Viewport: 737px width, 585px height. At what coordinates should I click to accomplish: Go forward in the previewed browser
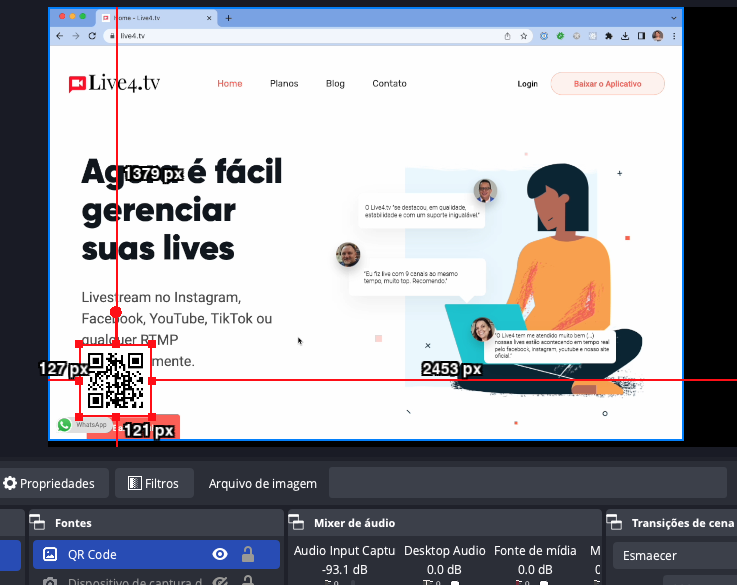tap(76, 36)
